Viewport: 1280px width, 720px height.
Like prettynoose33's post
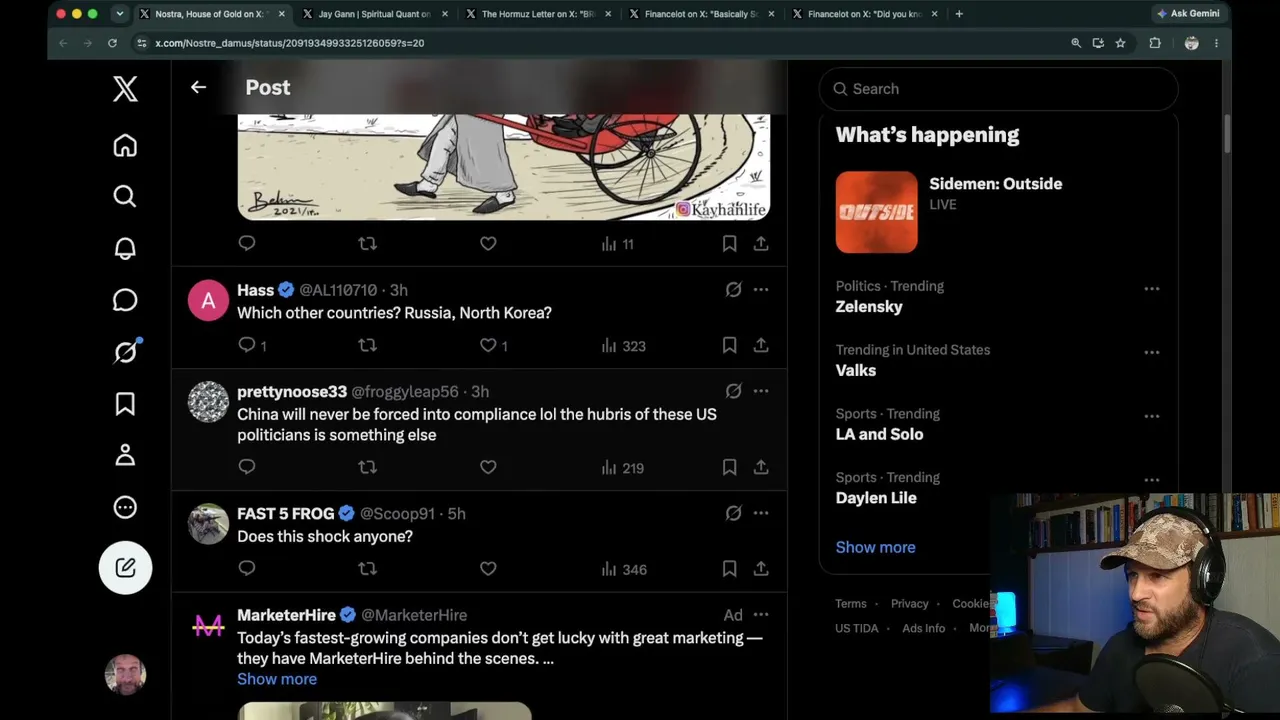(488, 467)
